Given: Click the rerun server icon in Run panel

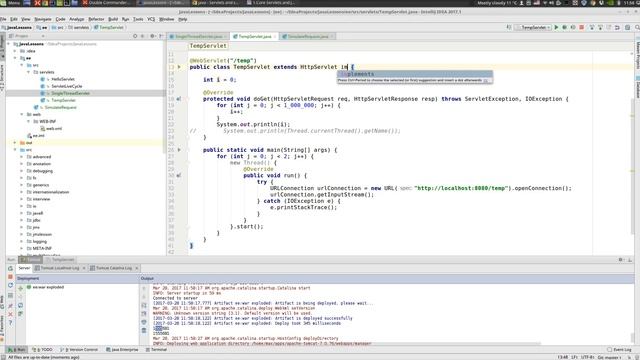Looking at the screenshot, I should point(10,269).
